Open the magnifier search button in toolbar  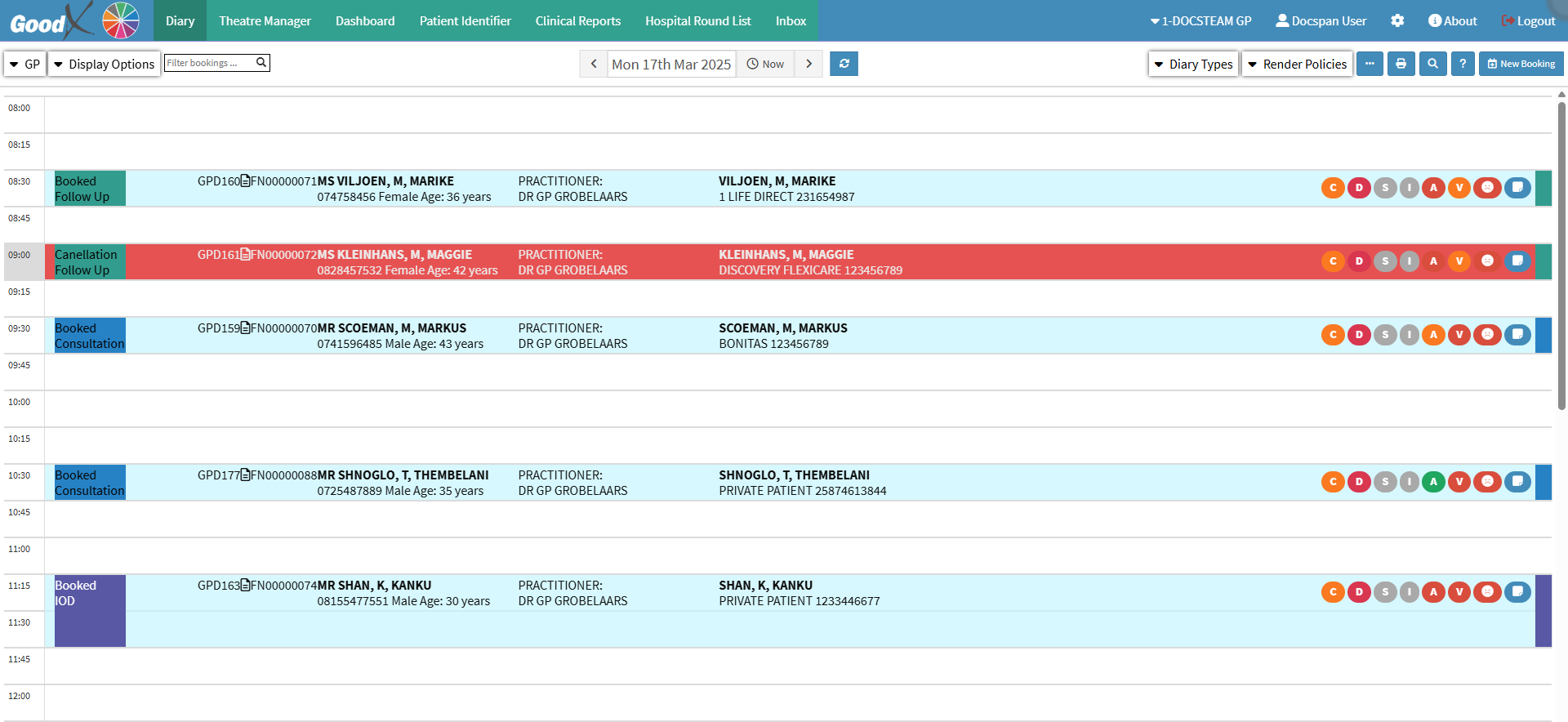1432,64
